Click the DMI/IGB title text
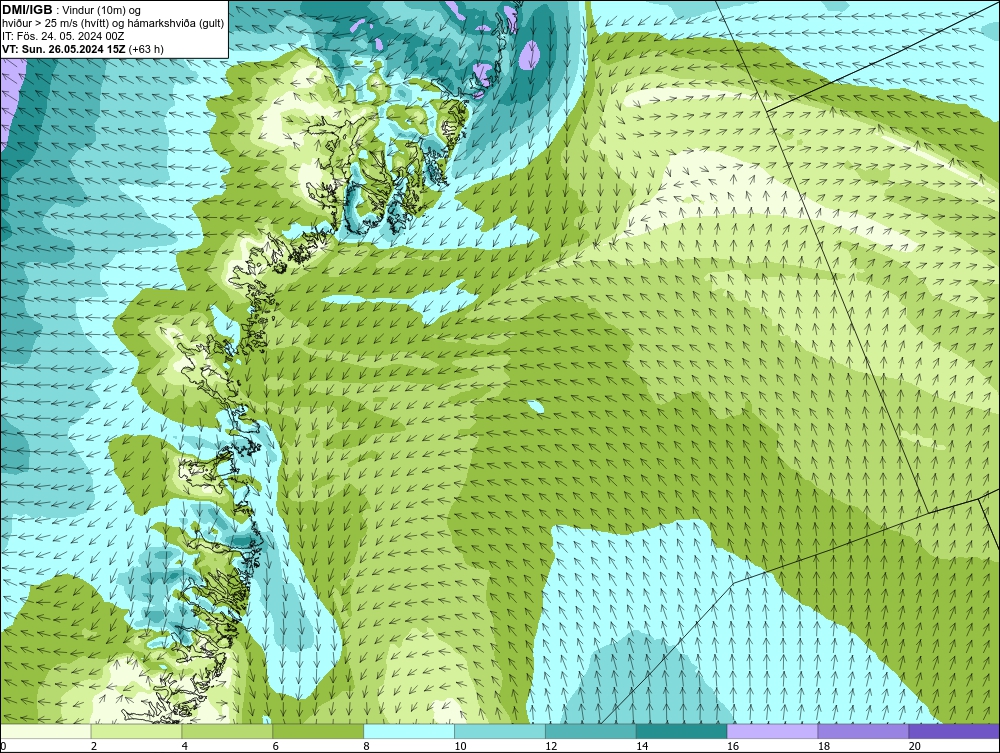The image size is (1000, 753). pyautogui.click(x=27, y=10)
